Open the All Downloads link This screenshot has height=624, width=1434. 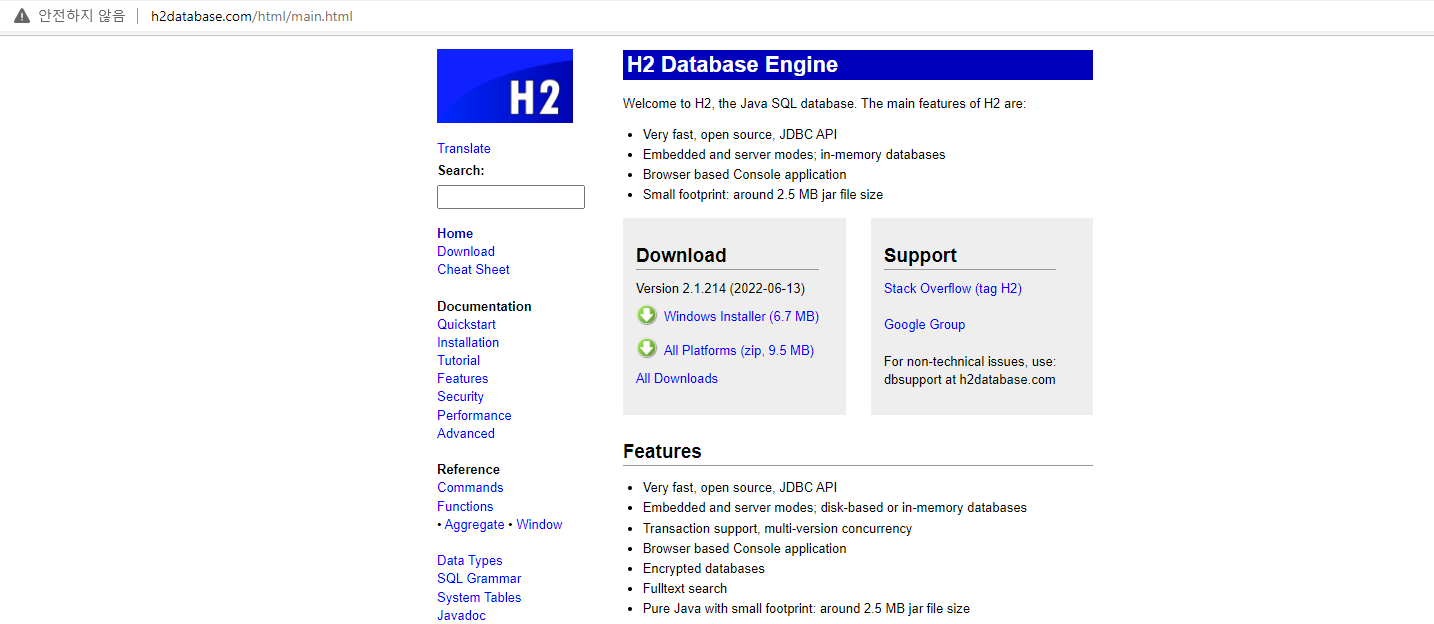pyautogui.click(x=677, y=378)
